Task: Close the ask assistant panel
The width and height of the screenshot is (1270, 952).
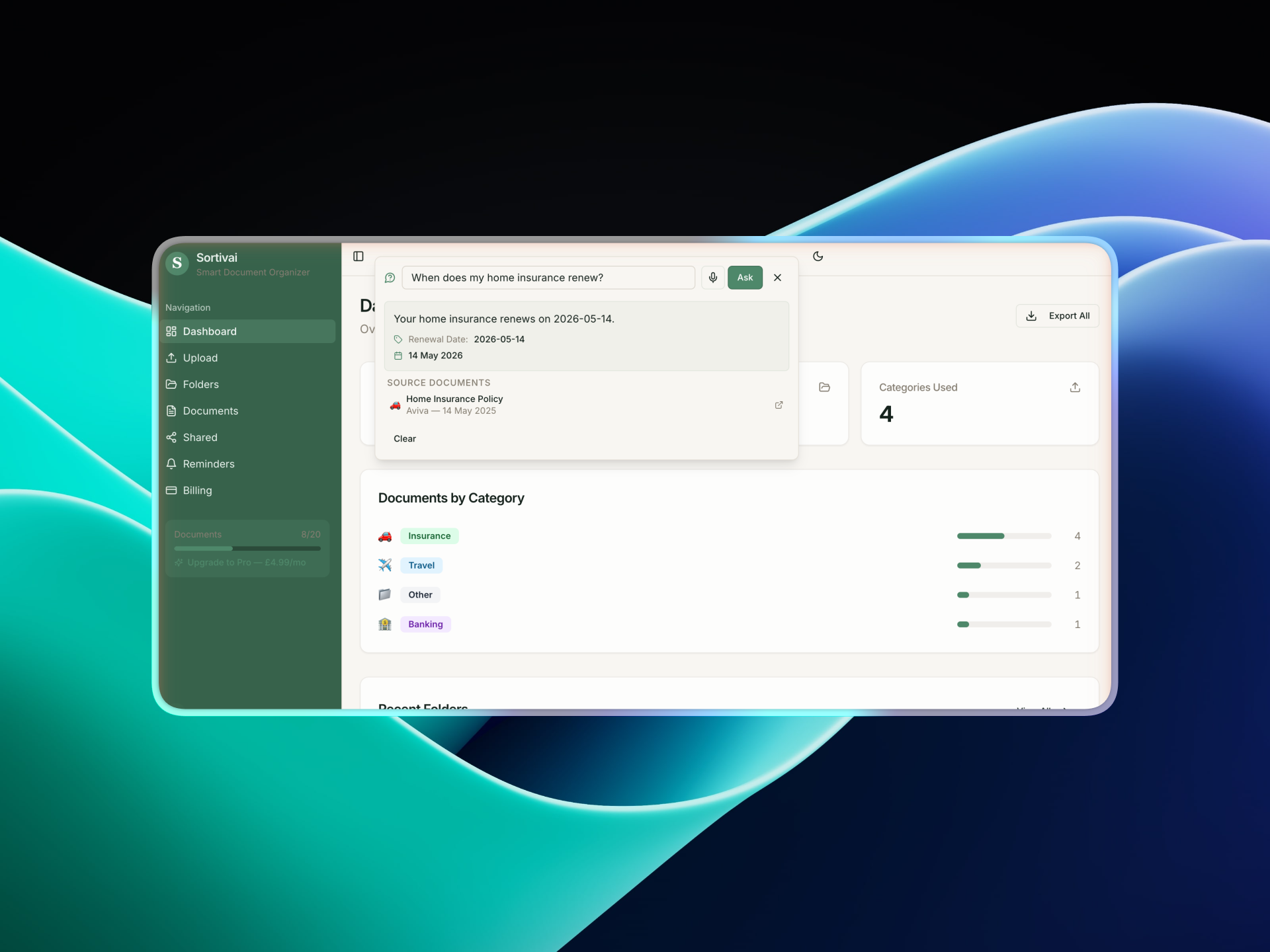Action: pyautogui.click(x=778, y=278)
